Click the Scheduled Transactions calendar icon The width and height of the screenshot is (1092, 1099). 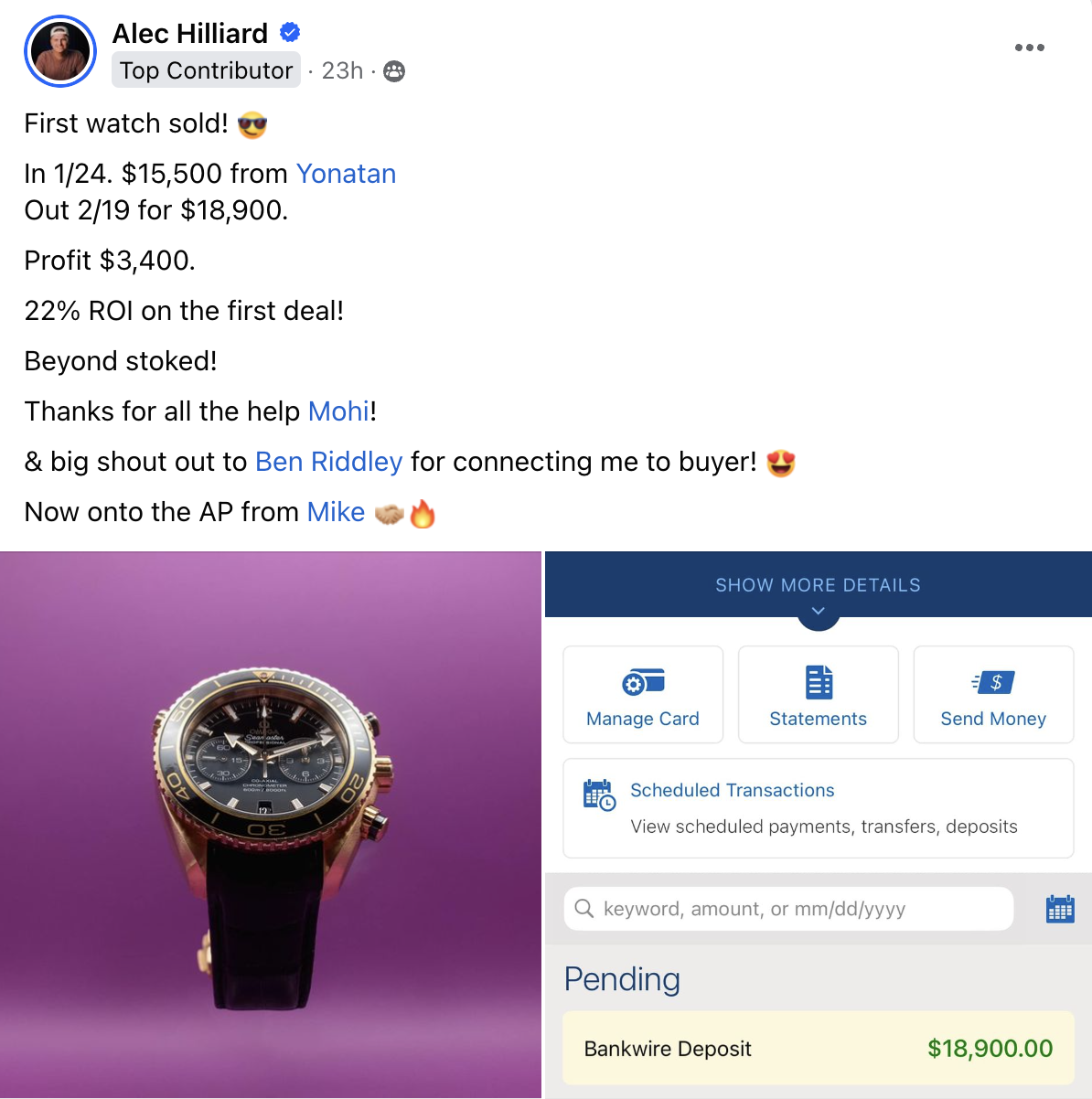click(x=599, y=795)
